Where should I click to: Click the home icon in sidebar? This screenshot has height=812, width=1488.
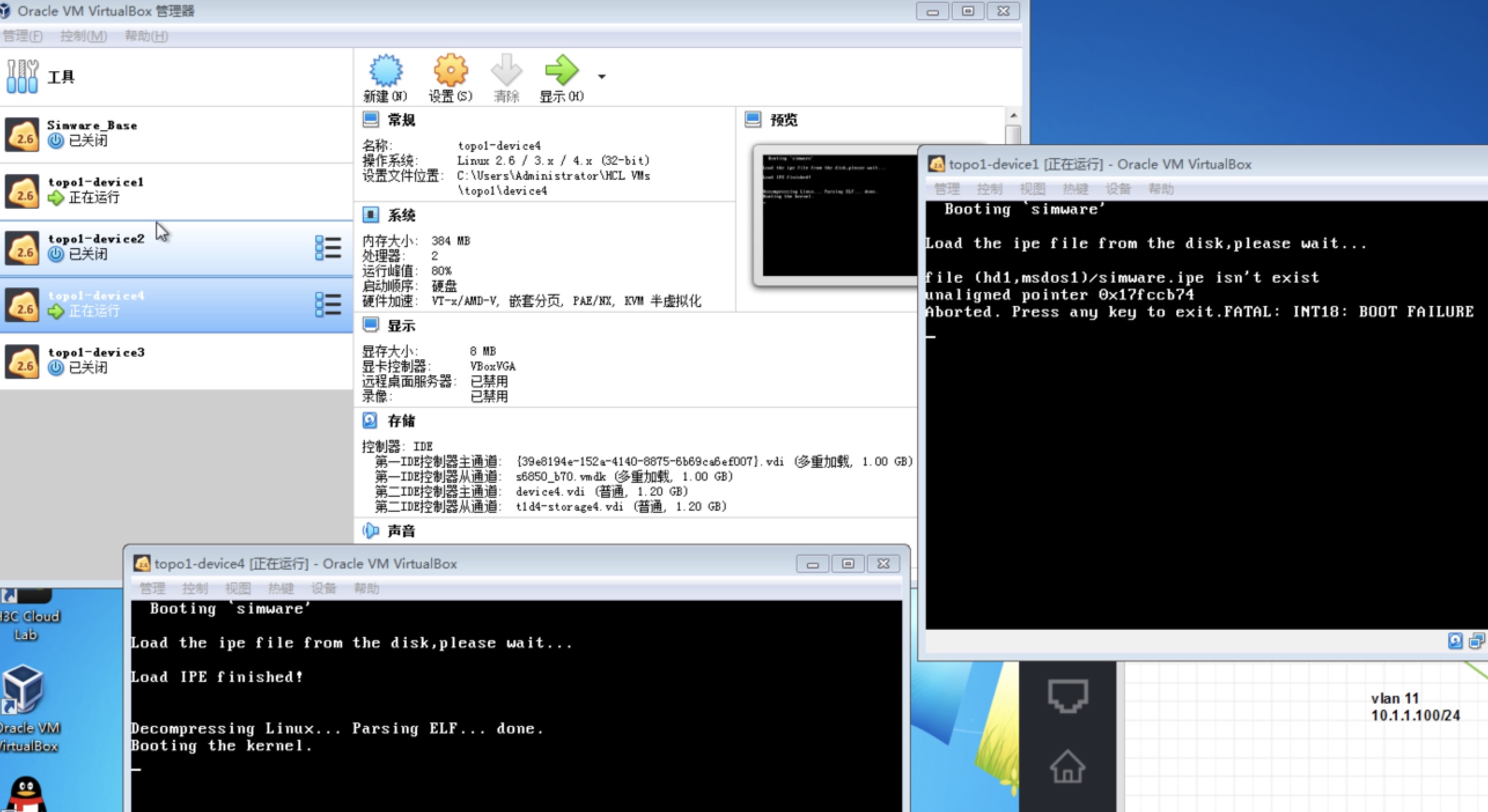[x=1067, y=766]
